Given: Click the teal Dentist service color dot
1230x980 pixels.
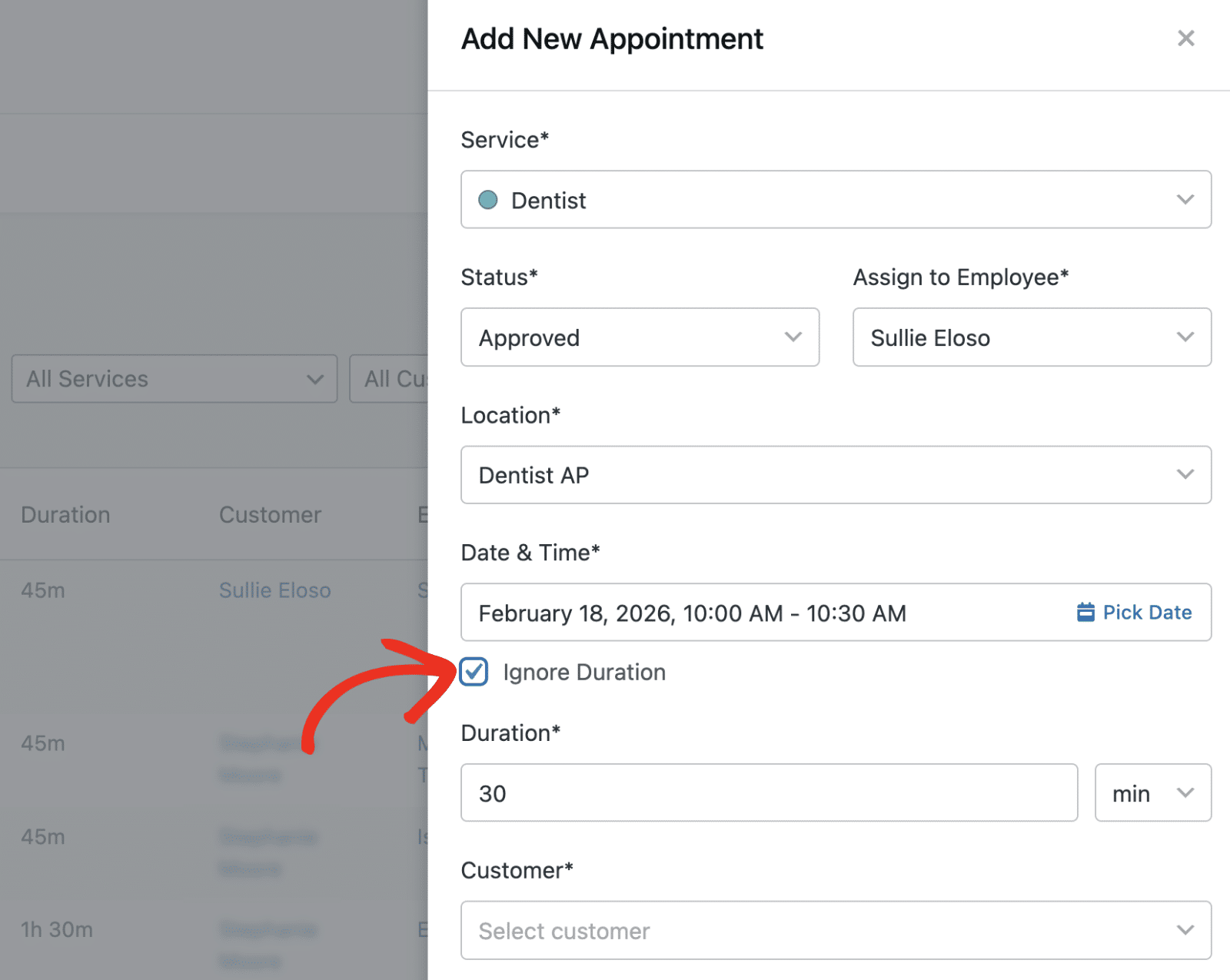Looking at the screenshot, I should [x=488, y=200].
